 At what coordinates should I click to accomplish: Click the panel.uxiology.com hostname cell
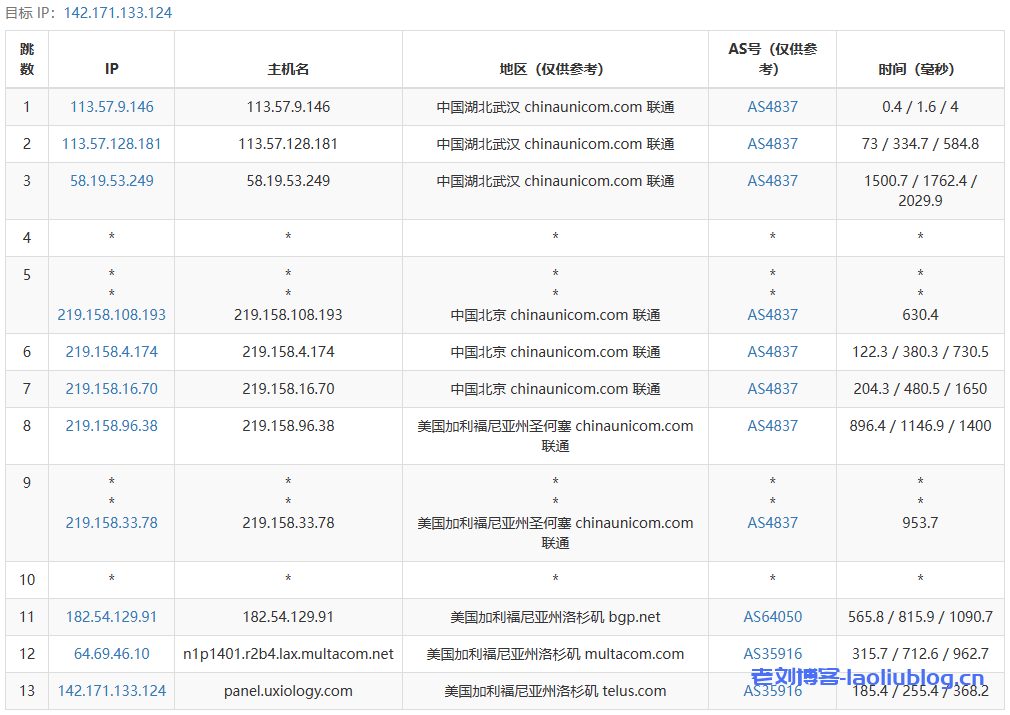point(287,690)
